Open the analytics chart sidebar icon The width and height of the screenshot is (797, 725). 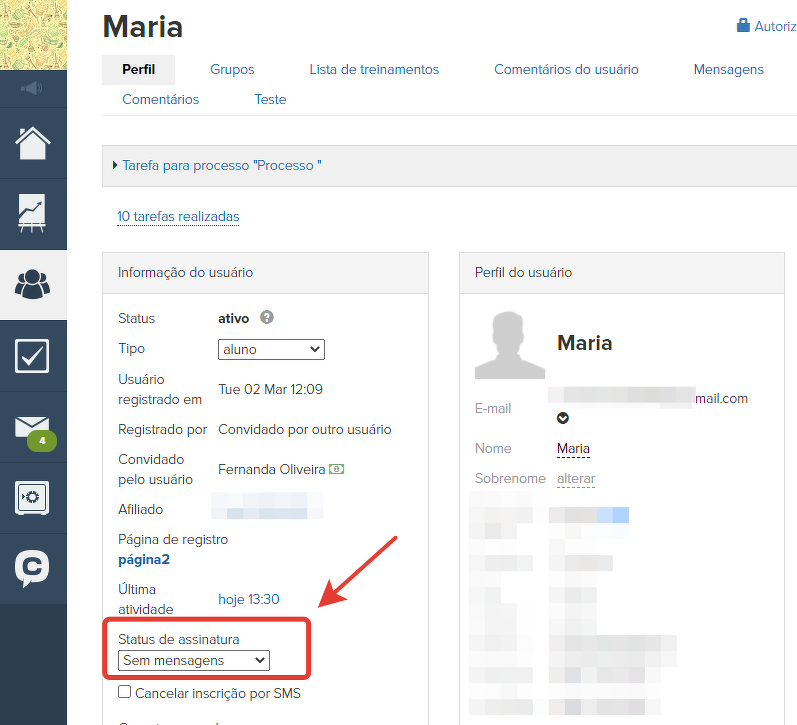33,213
